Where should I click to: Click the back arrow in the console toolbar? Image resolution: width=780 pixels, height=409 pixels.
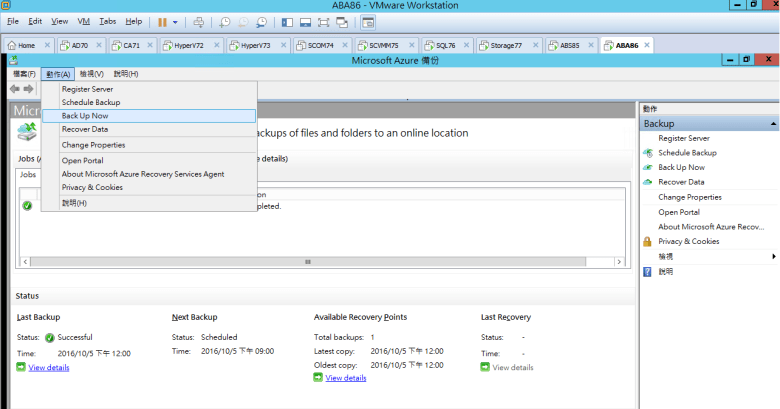coord(15,89)
